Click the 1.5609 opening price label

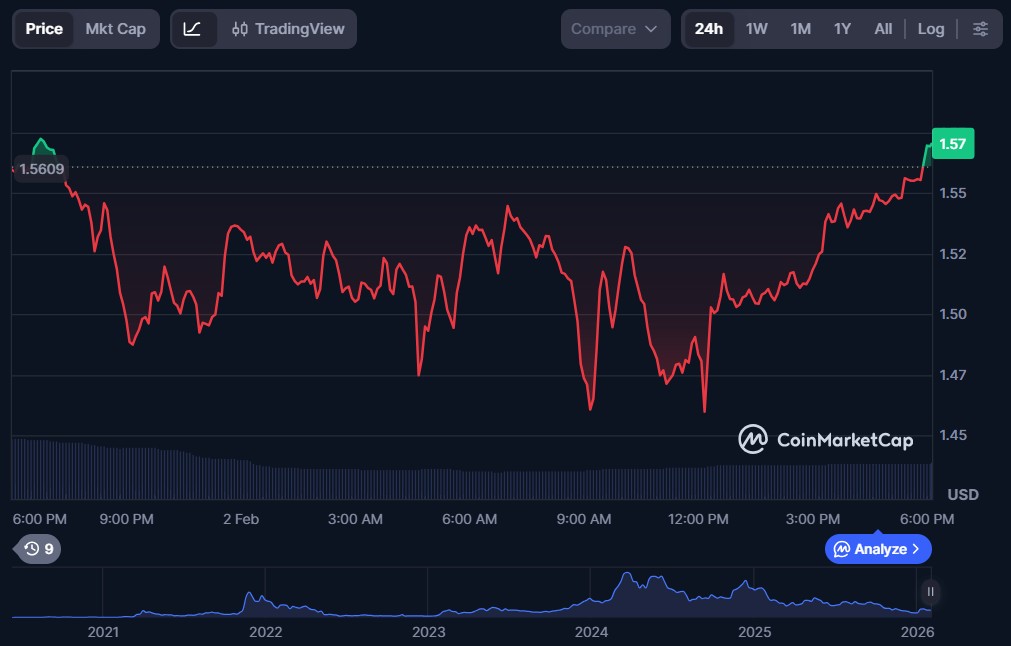pos(42,169)
